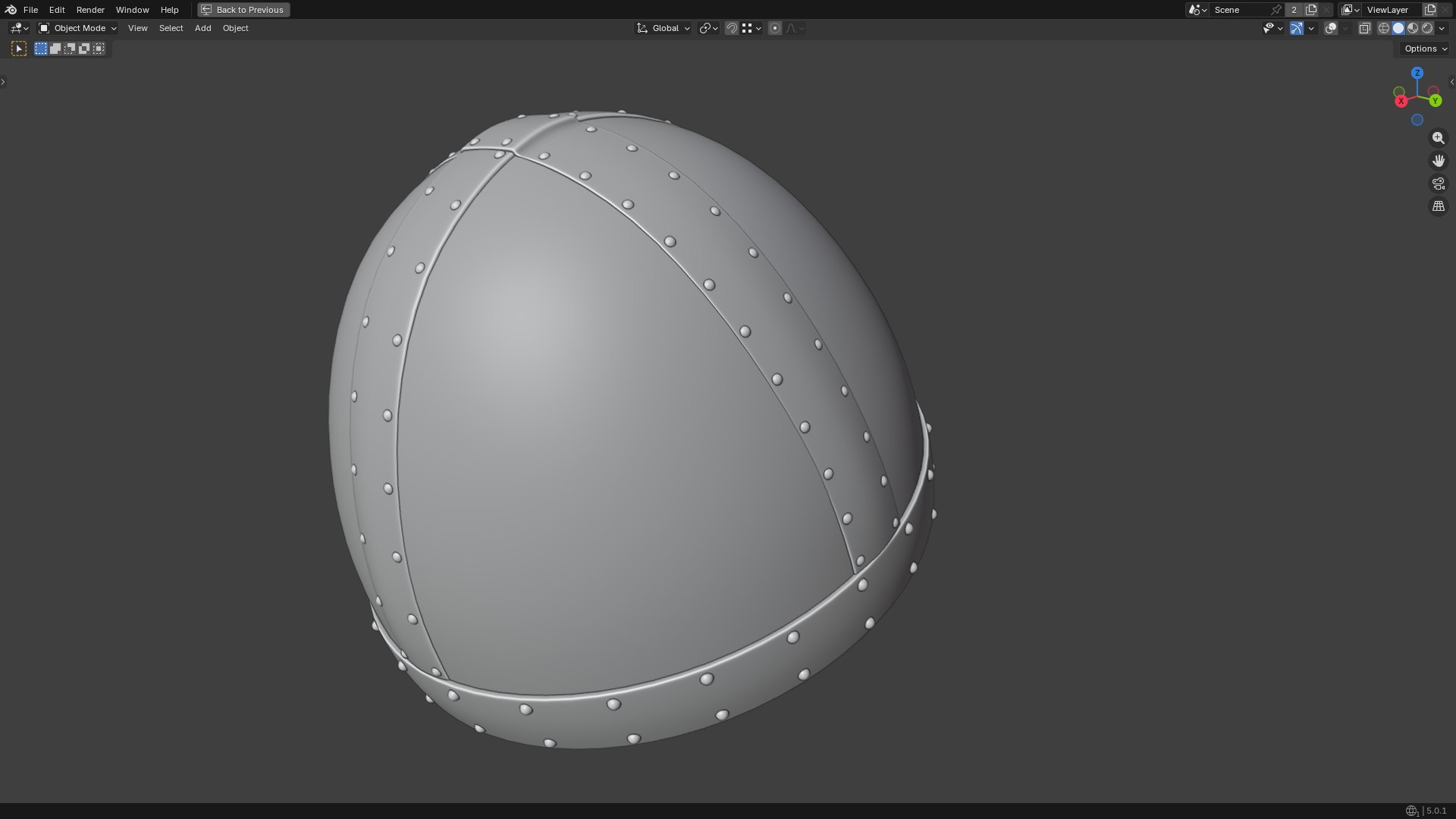Open the editor type dropdown
The height and width of the screenshot is (819, 1456).
[19, 28]
